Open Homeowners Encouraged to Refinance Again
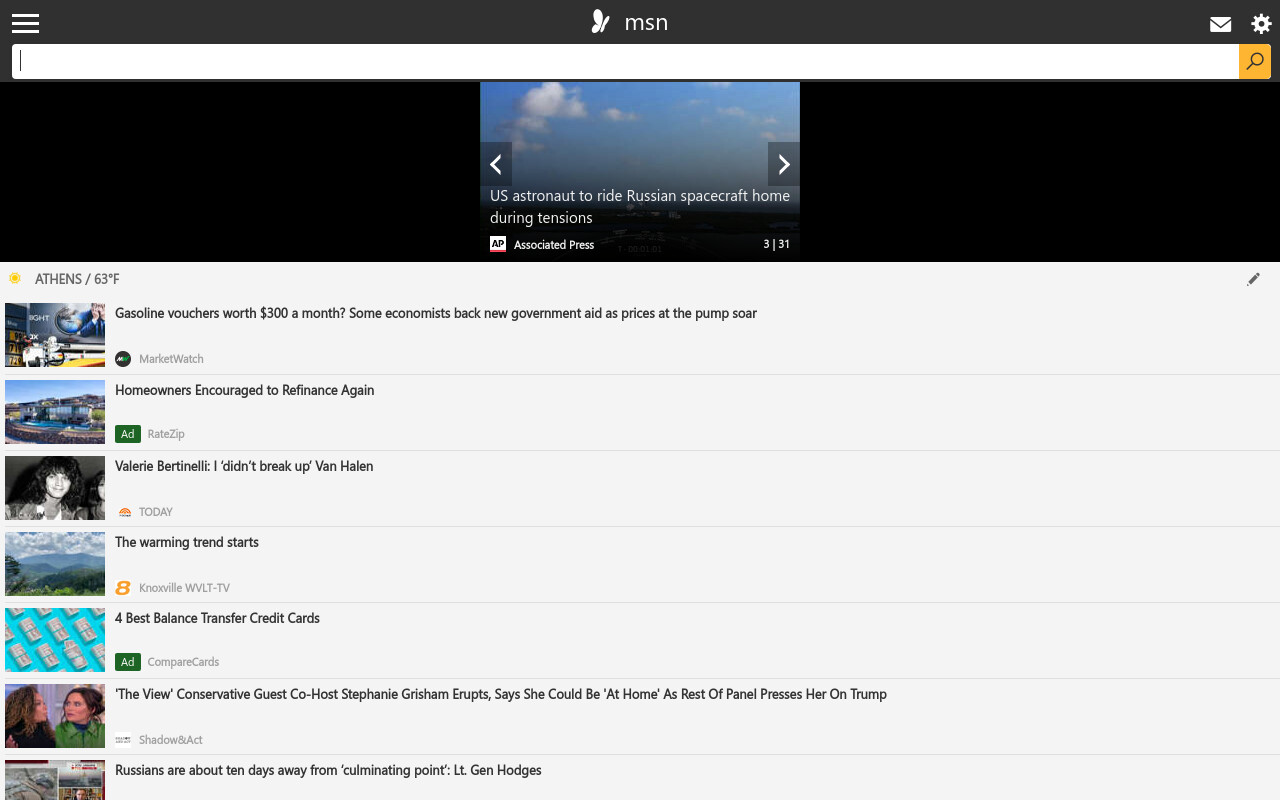Image resolution: width=1280 pixels, height=800 pixels. click(245, 390)
